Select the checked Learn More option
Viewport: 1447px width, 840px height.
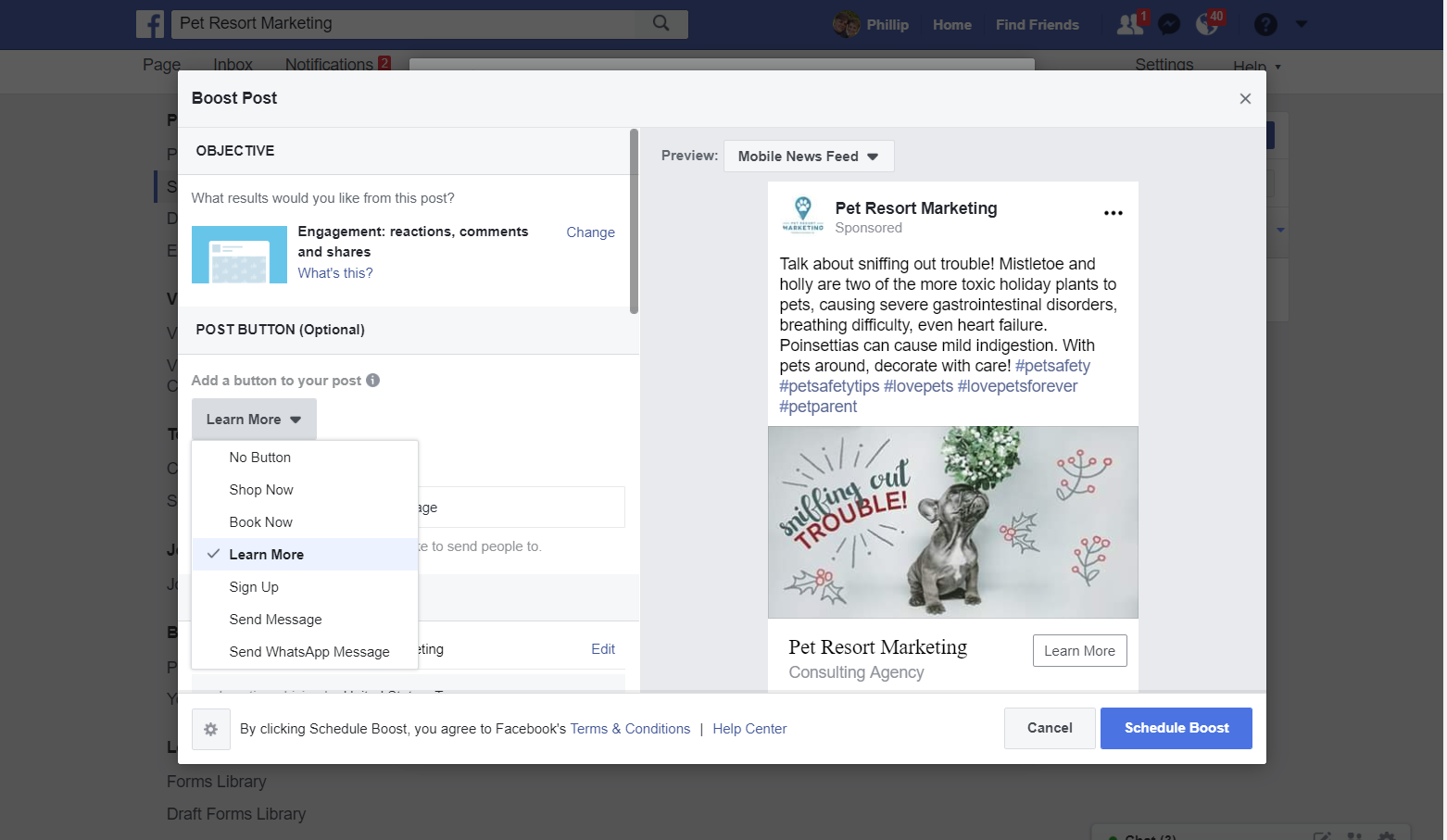(305, 554)
